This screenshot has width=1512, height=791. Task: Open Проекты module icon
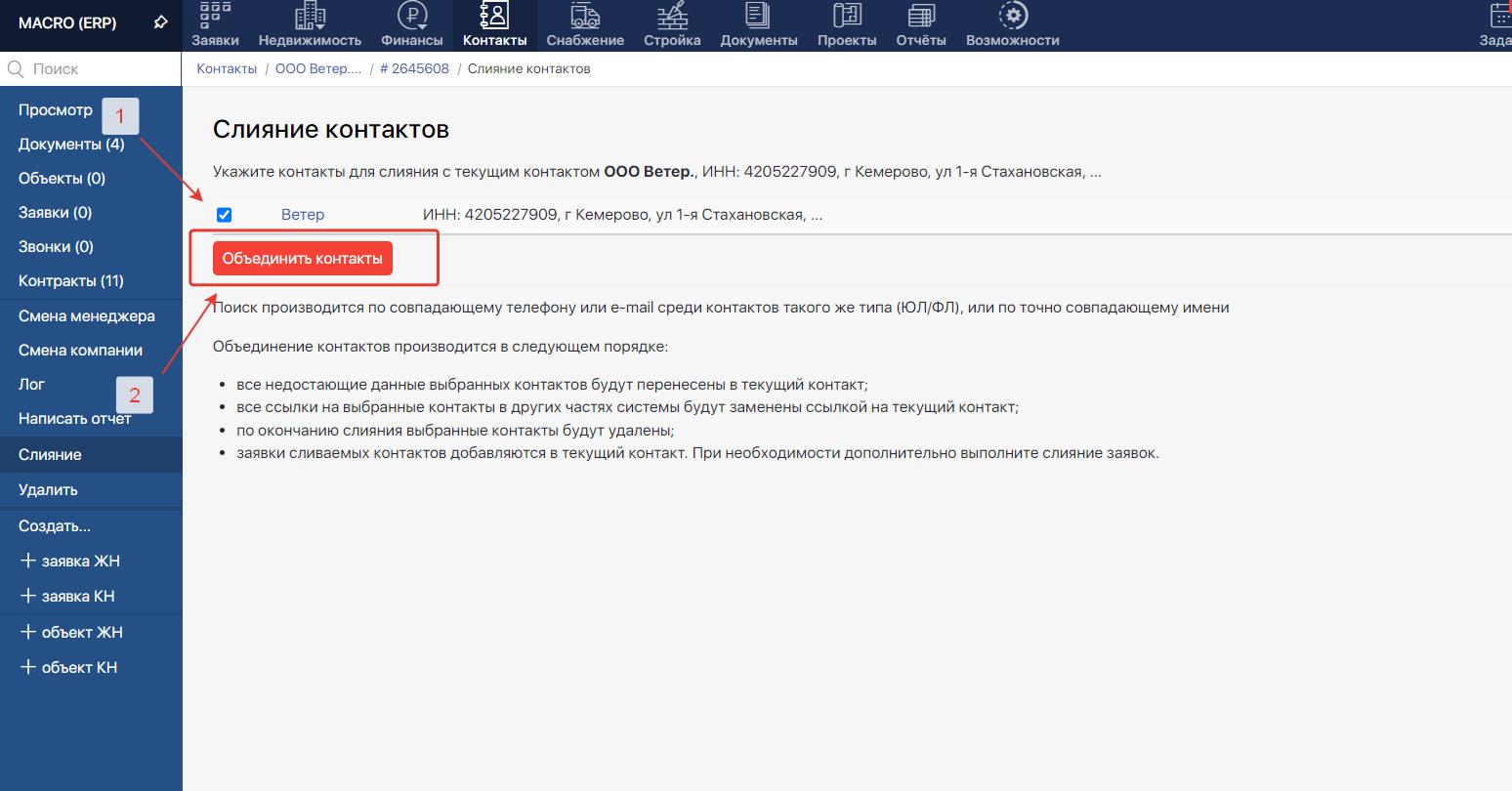[847, 16]
